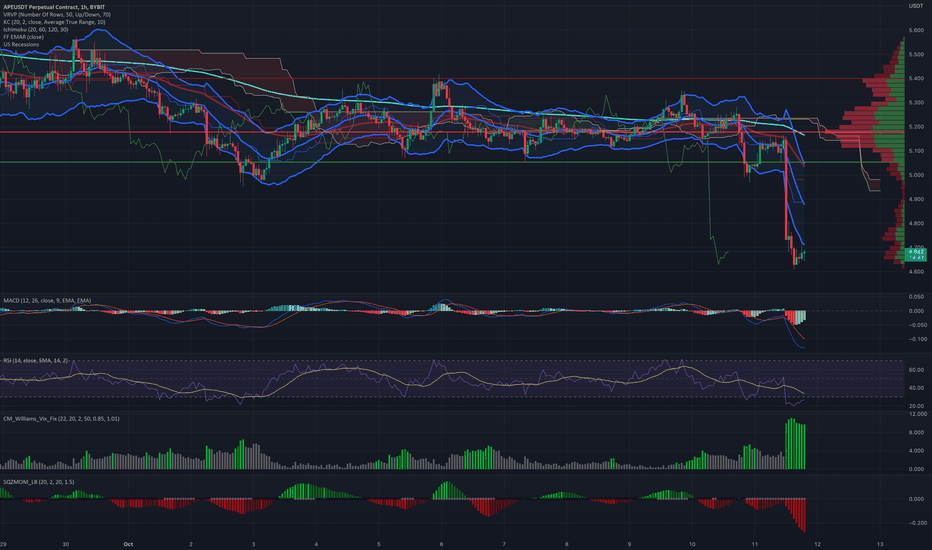932x550 pixels.
Task: Click the 4.800 price axis label
Action: click(916, 224)
